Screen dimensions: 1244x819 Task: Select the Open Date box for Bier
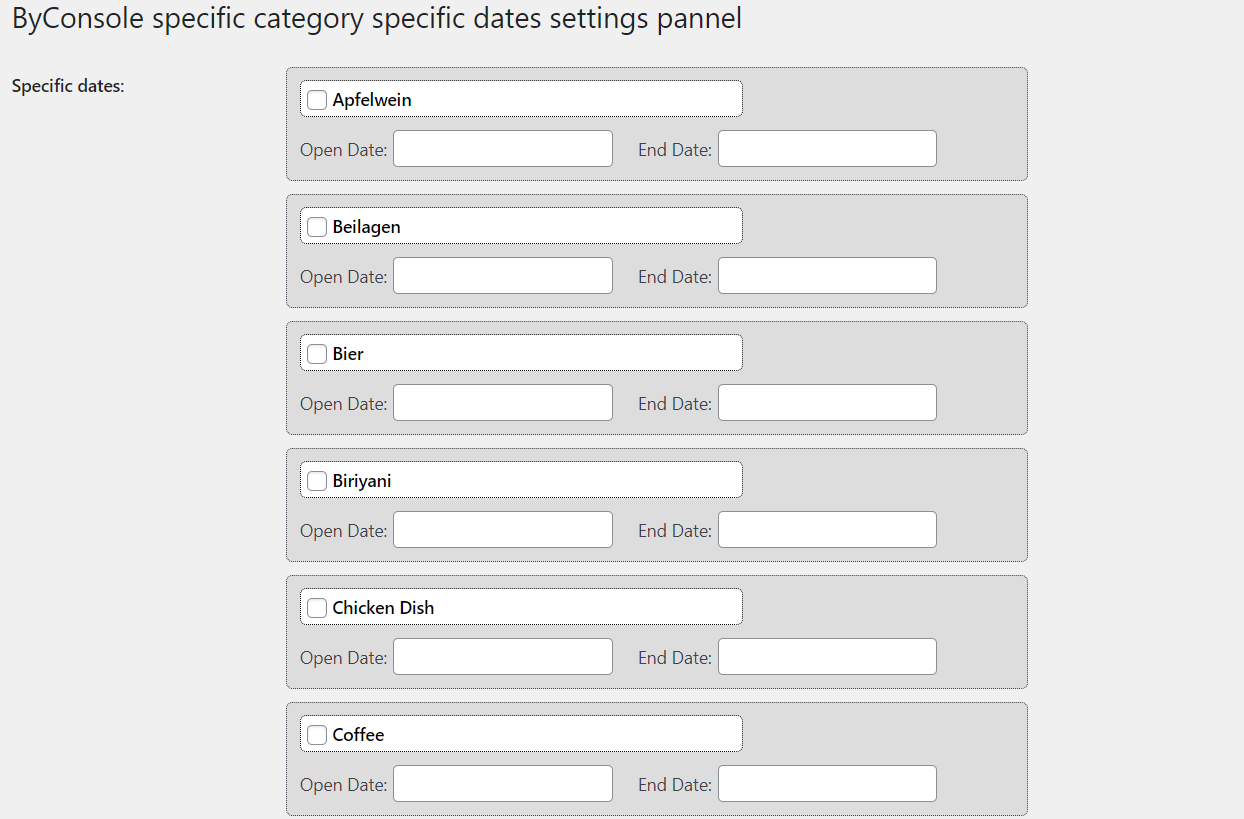502,402
